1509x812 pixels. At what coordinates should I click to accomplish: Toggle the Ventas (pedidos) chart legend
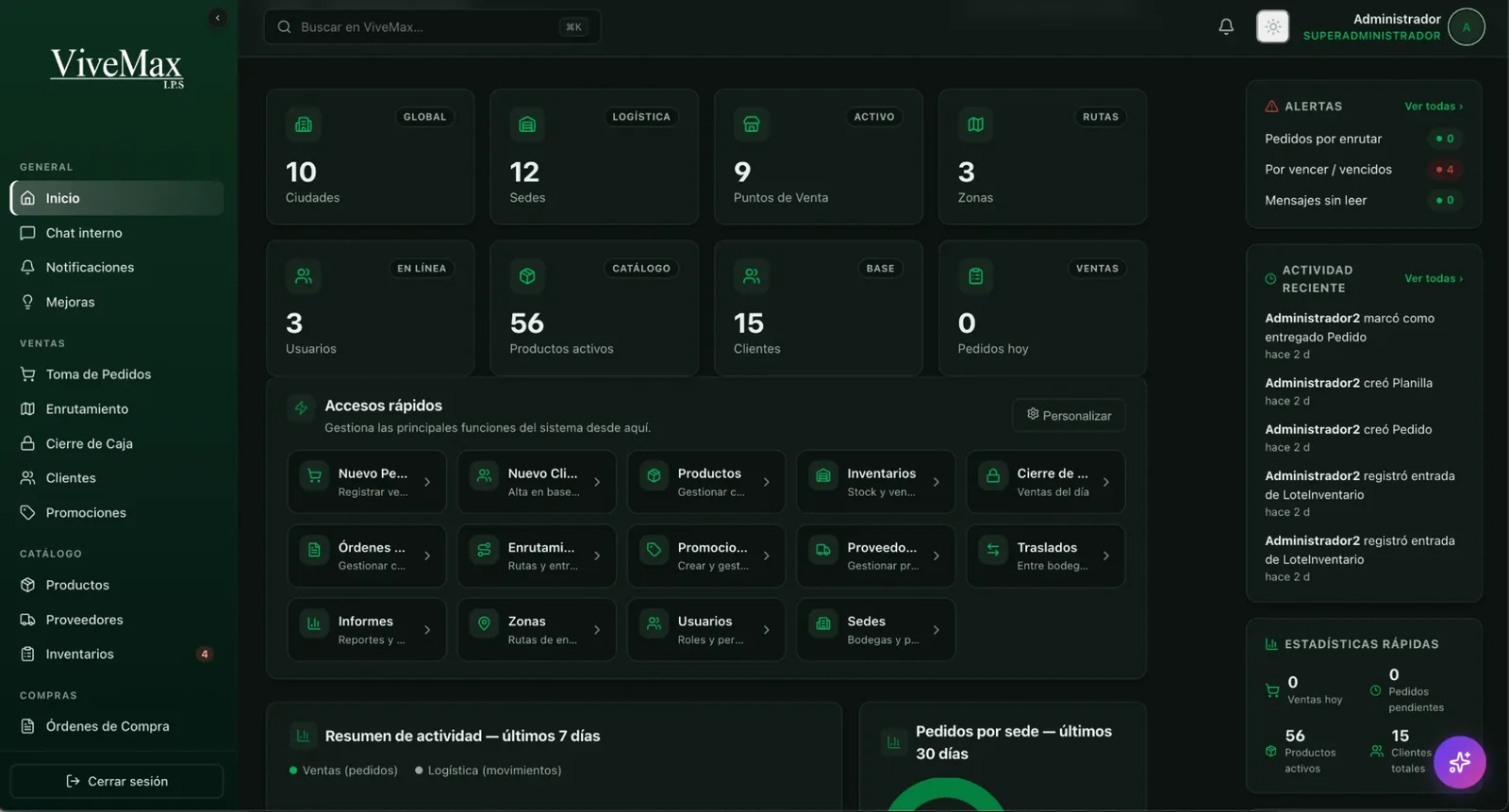[344, 771]
